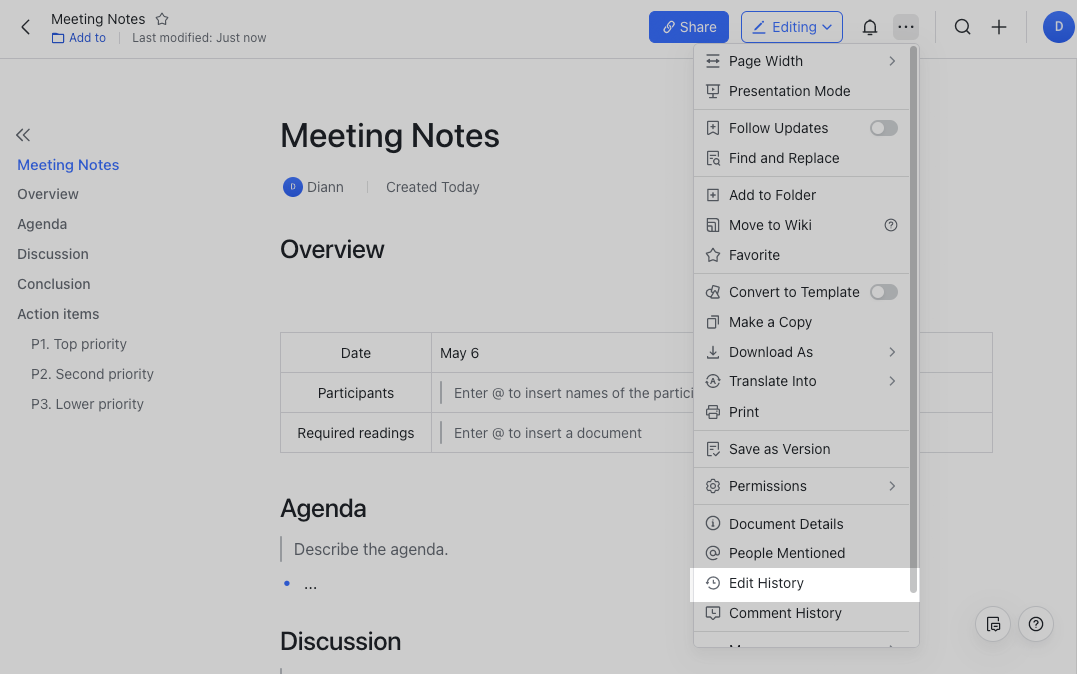
Task: Open the notifications bell
Action: [870, 27]
